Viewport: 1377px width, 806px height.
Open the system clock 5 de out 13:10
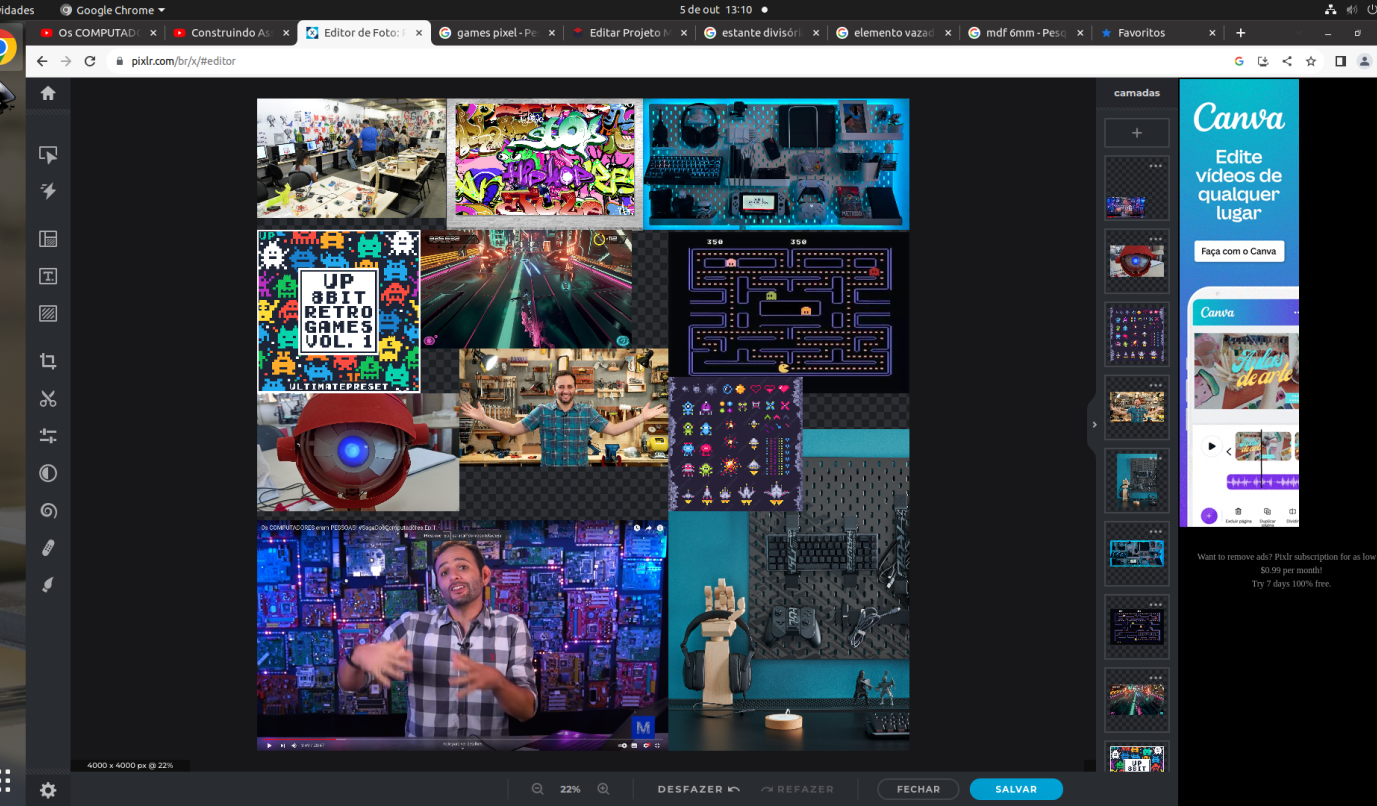tap(715, 10)
